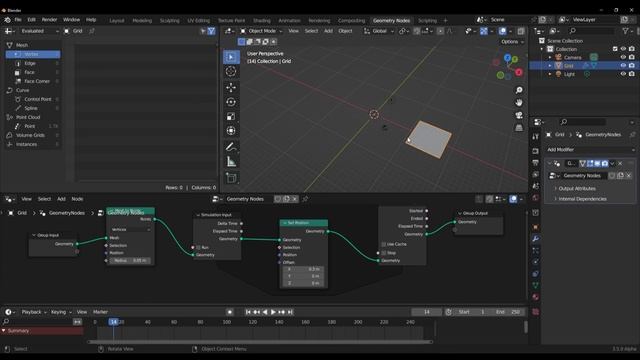
Task: Toggle Stop checkbox on Simulation Output node
Action: [384, 253]
